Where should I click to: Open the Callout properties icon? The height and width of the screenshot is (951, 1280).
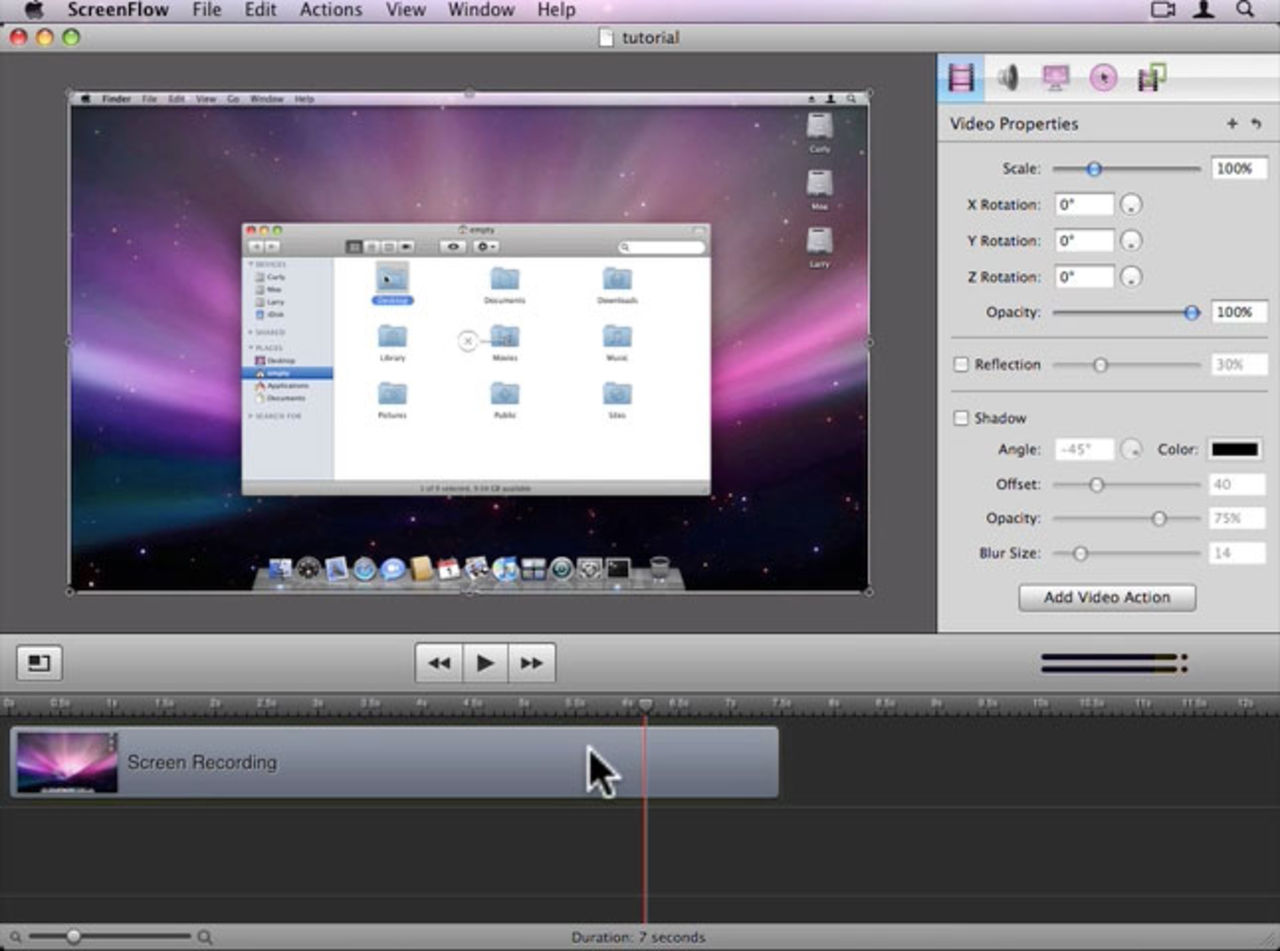1103,78
